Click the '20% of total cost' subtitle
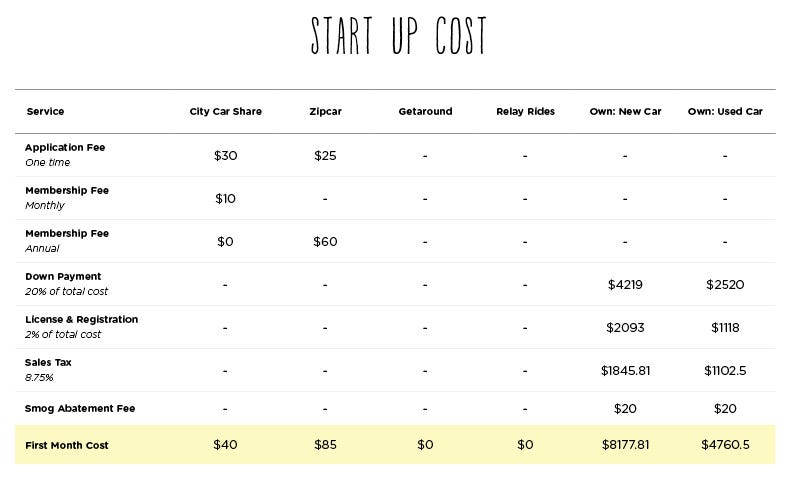 tap(66, 291)
